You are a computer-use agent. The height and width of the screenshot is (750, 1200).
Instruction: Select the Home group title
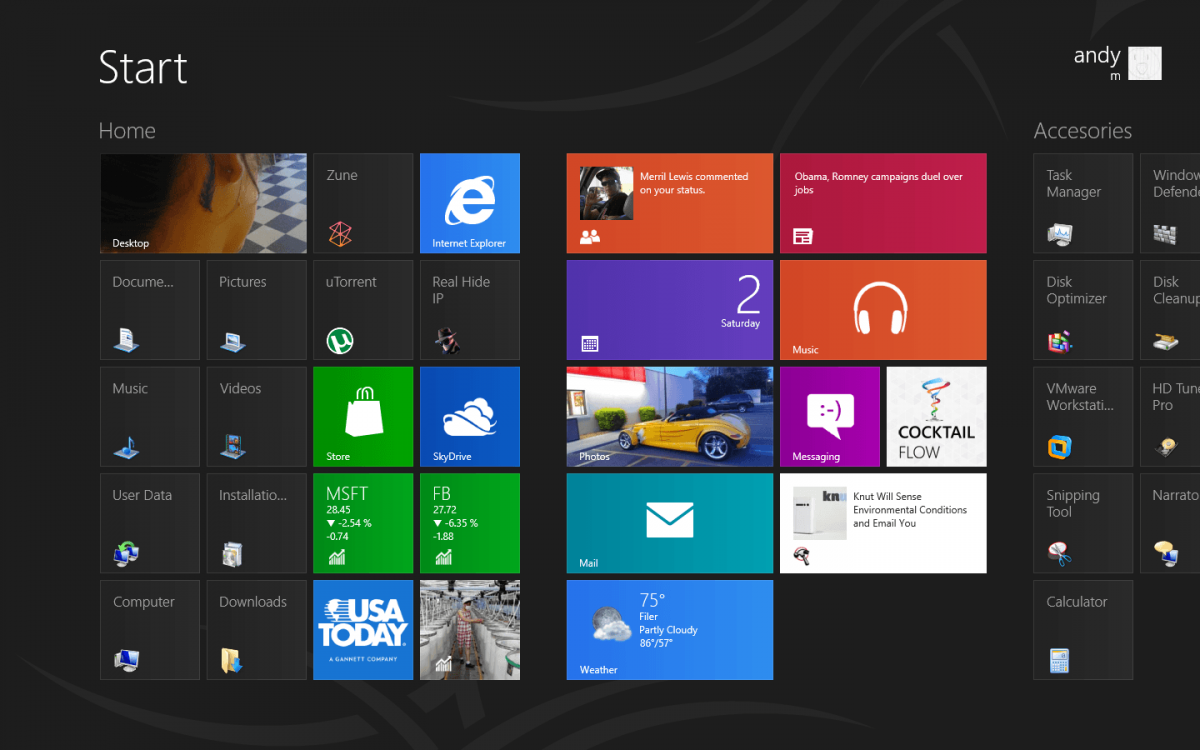pos(127,131)
